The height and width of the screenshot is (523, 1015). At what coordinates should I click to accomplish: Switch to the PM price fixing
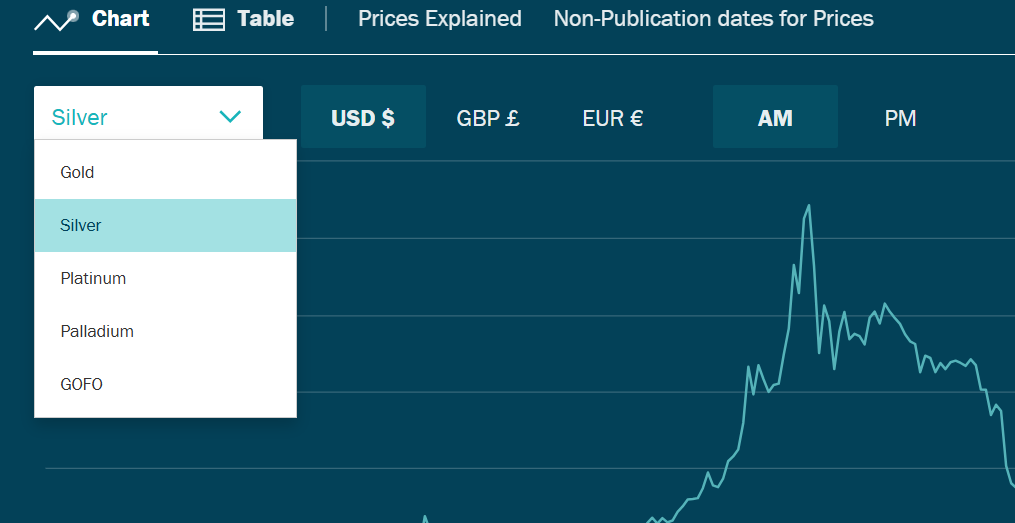(900, 118)
